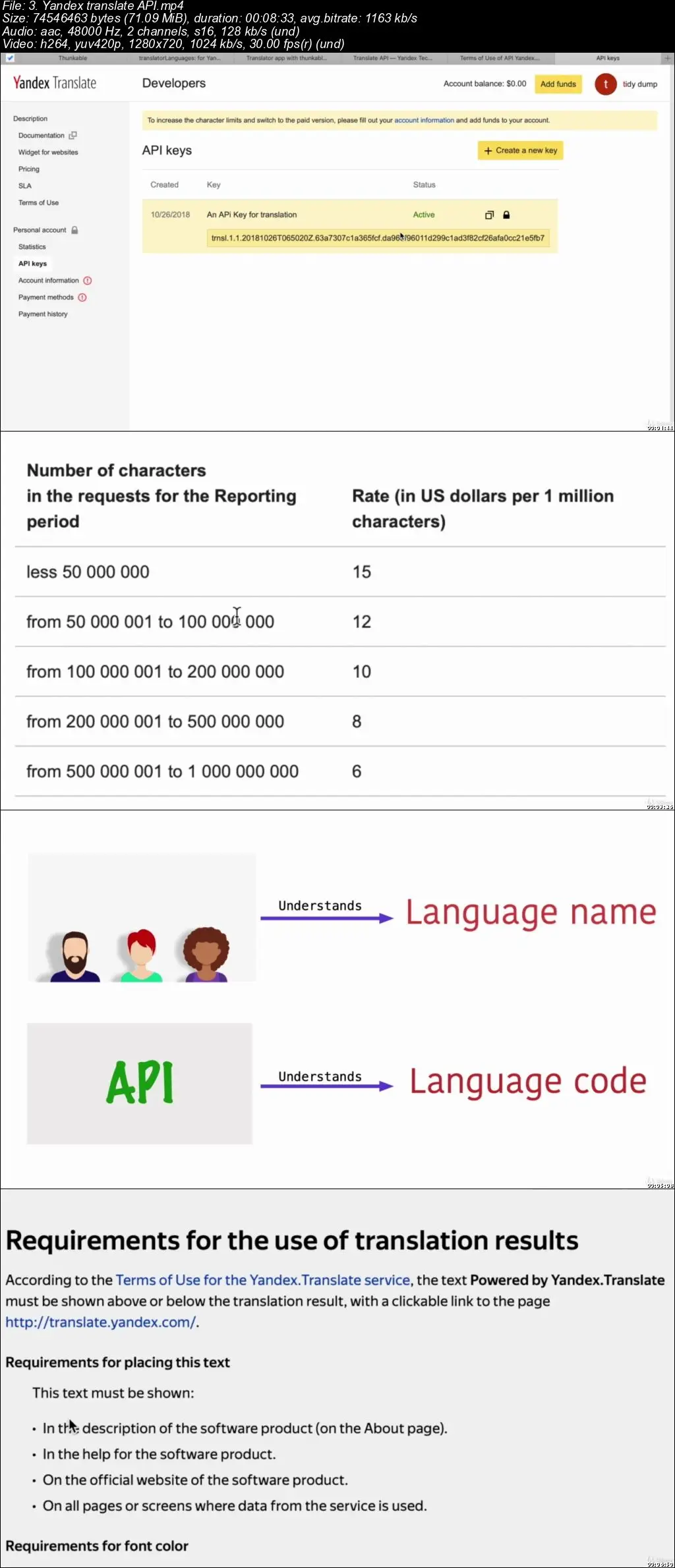Open the translate.yandex.com link

[101, 1322]
